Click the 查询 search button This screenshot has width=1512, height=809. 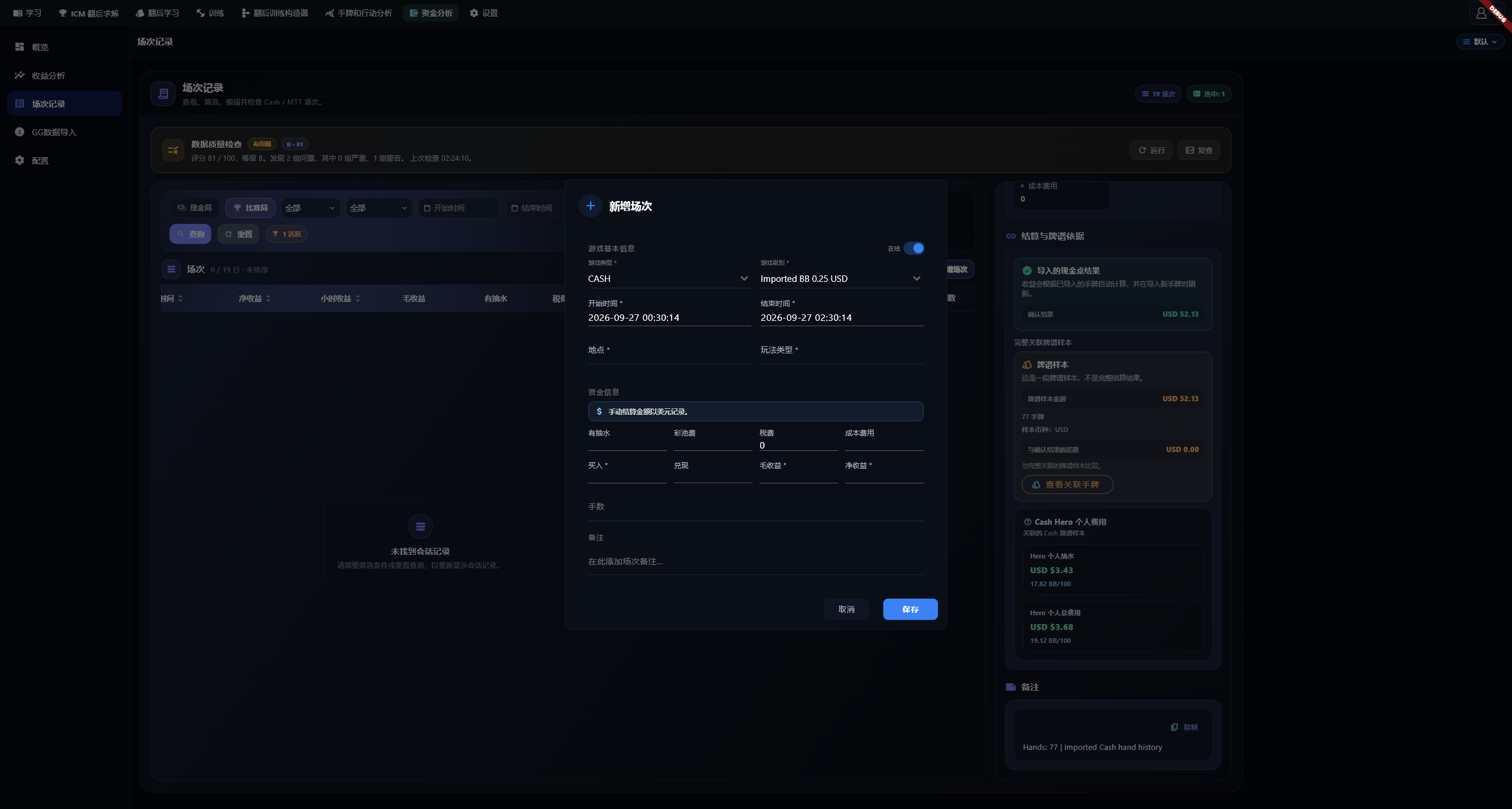[191, 234]
